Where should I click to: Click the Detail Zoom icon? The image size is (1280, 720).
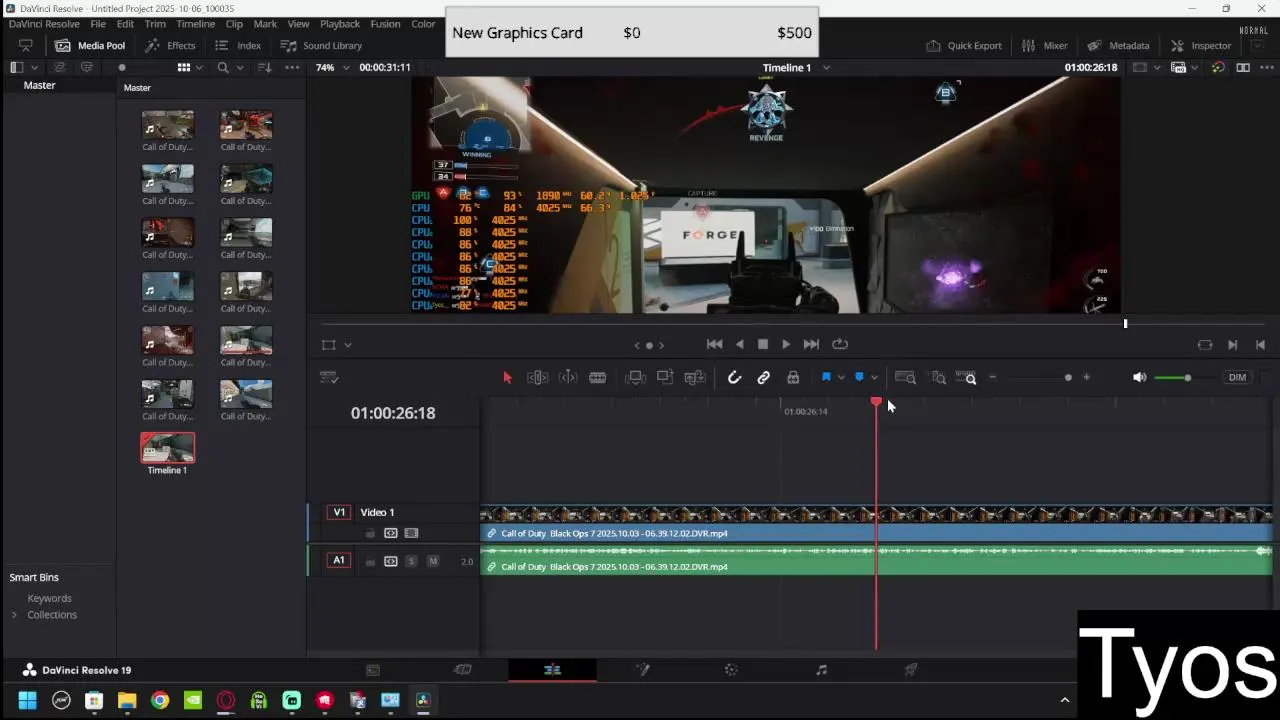(x=938, y=377)
